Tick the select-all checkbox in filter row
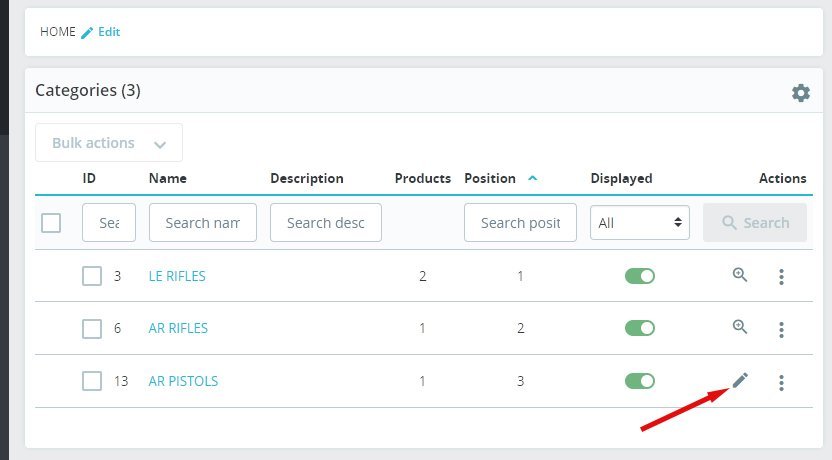Screen dimensions: 832x460 tap(51, 223)
